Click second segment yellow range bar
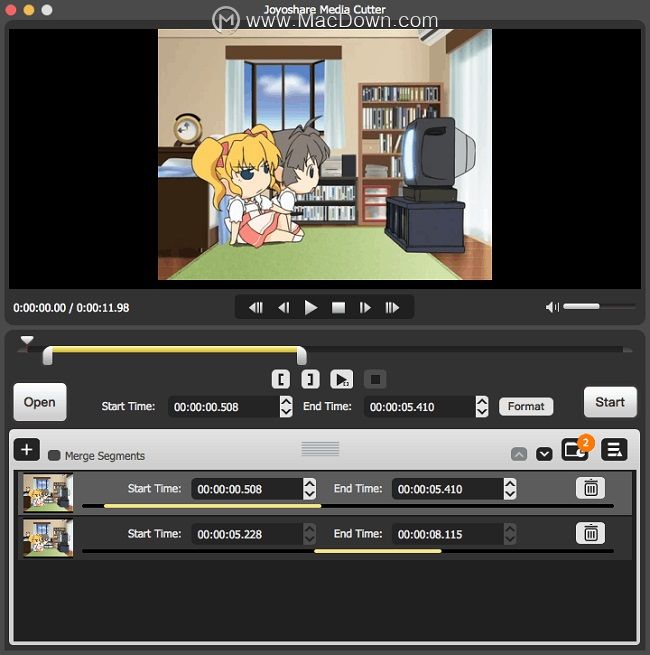This screenshot has width=650, height=655. coord(378,551)
